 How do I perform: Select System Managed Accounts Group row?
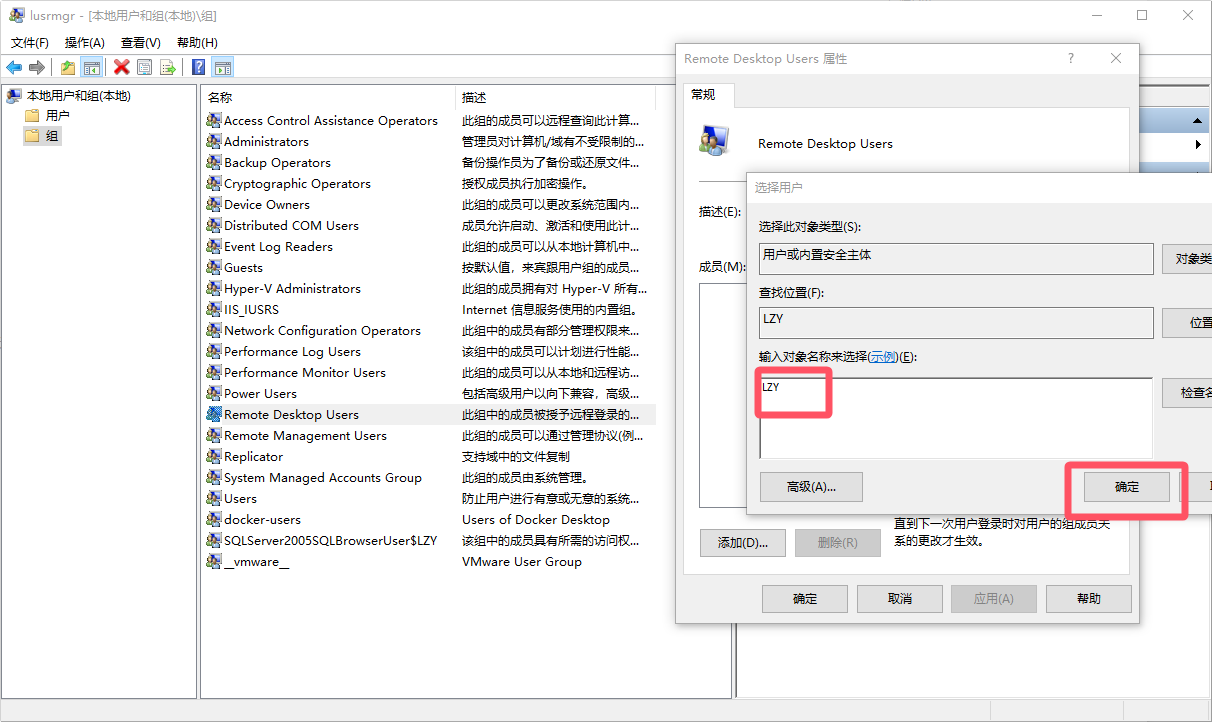(x=430, y=478)
